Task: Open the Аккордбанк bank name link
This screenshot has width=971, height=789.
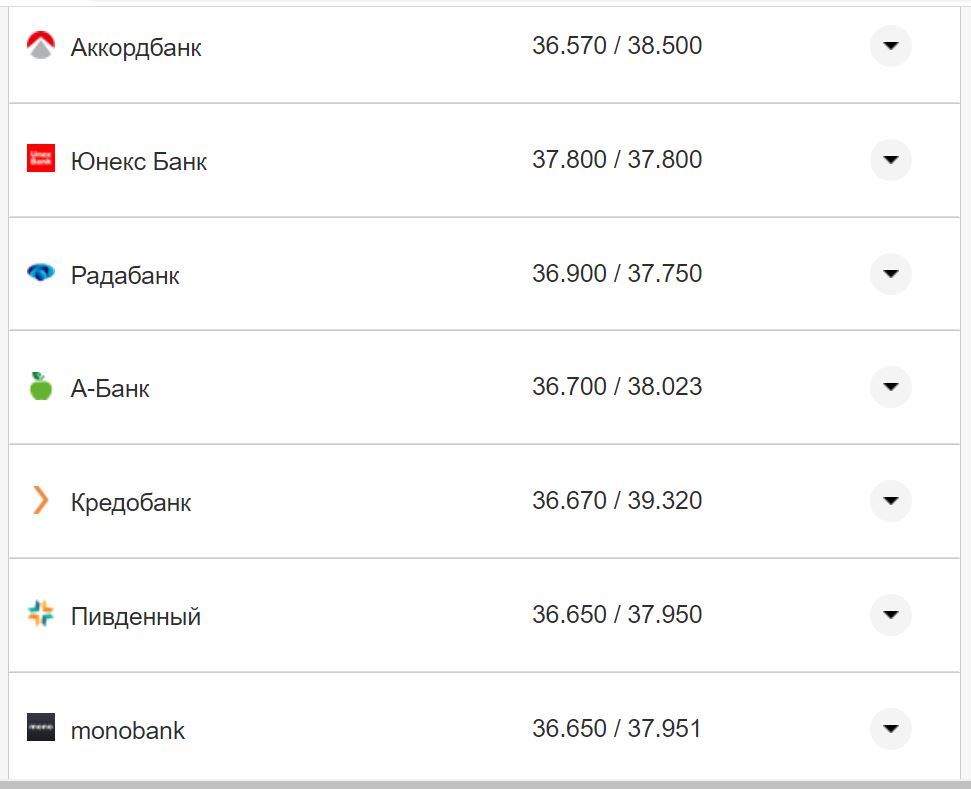Action: pyautogui.click(x=135, y=46)
